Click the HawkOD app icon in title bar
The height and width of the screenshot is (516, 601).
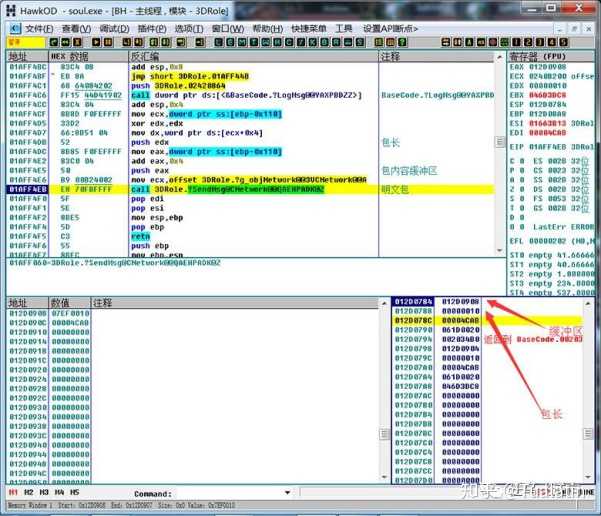pyautogui.click(x=11, y=10)
